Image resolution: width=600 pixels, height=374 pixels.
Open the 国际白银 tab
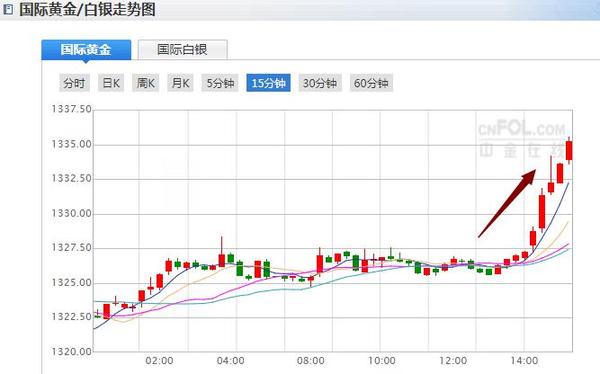183,50
